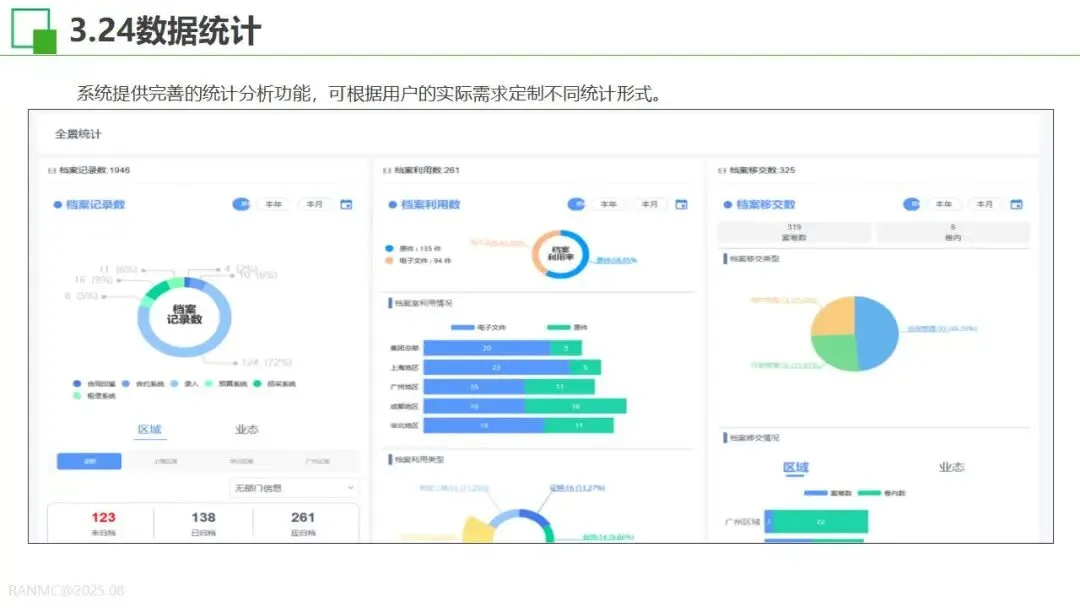Open the calendar icon in 档案移交数 panel
Viewport: 1080px width, 608px height.
coord(1016,205)
